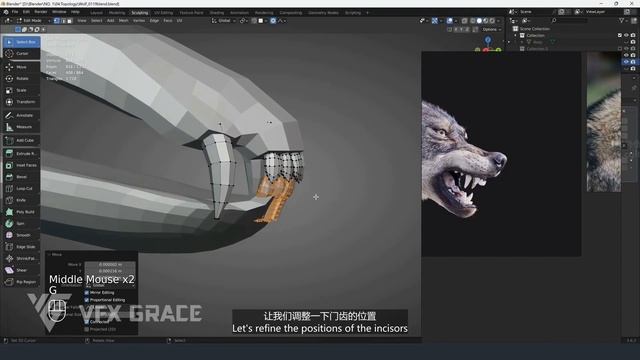Uncheck the Mirror Editing checkbox
Viewport: 640px width, 360px height.
pos(87,293)
